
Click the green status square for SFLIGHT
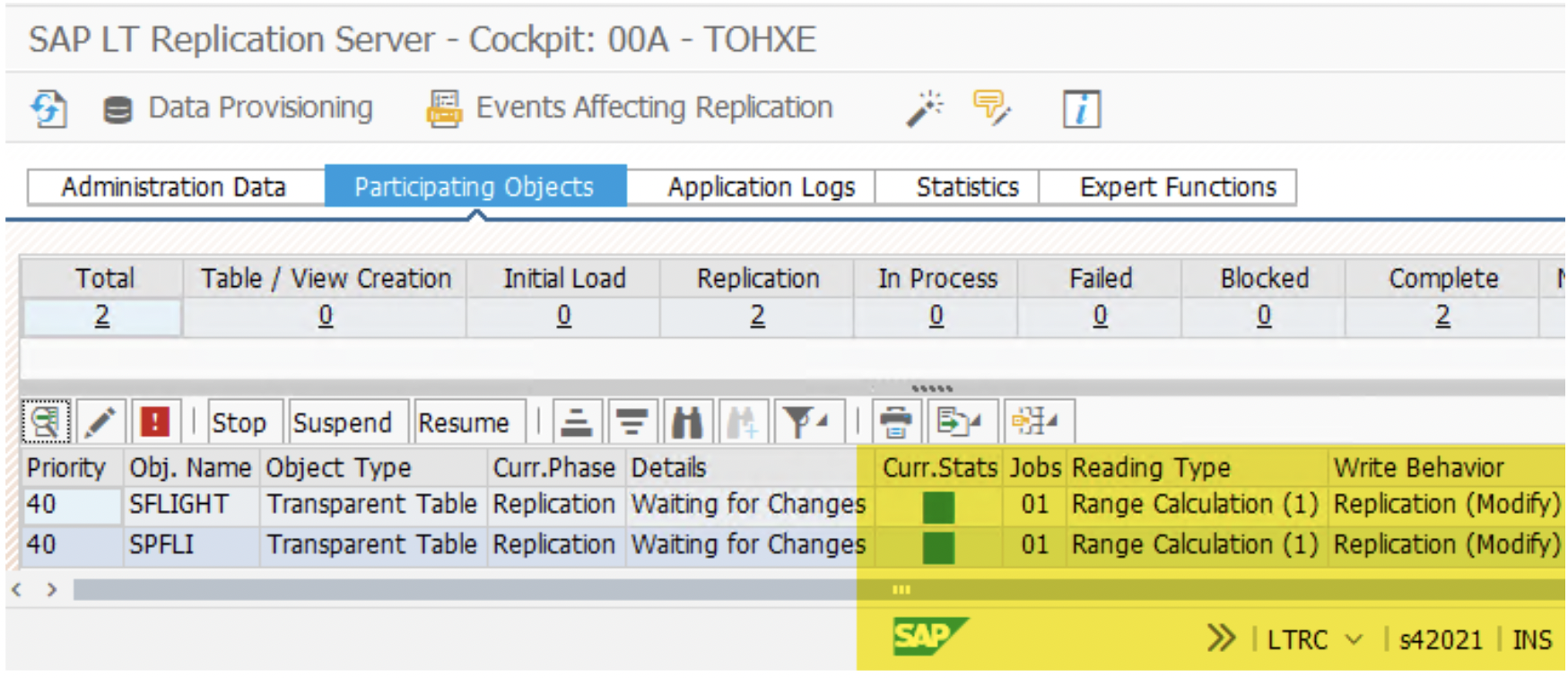pos(938,508)
